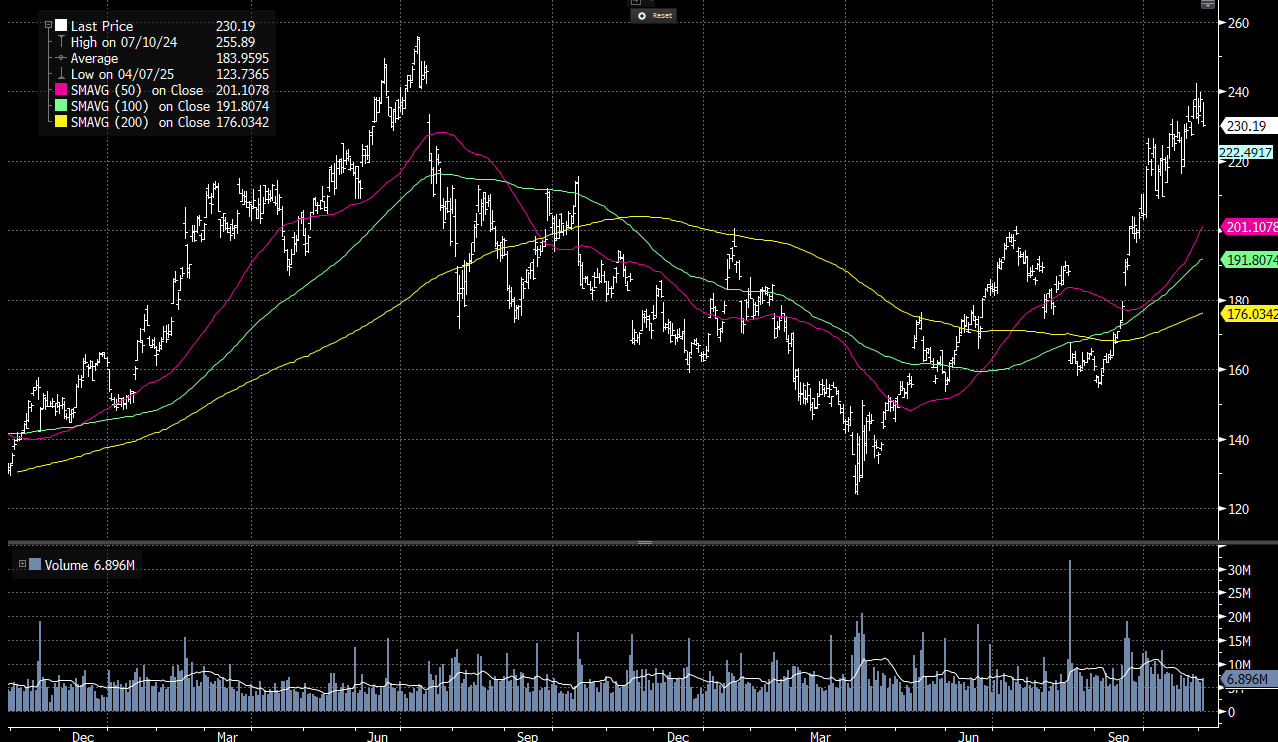Click the 230.19 last price axis label
This screenshot has width=1278, height=742.
[1246, 125]
